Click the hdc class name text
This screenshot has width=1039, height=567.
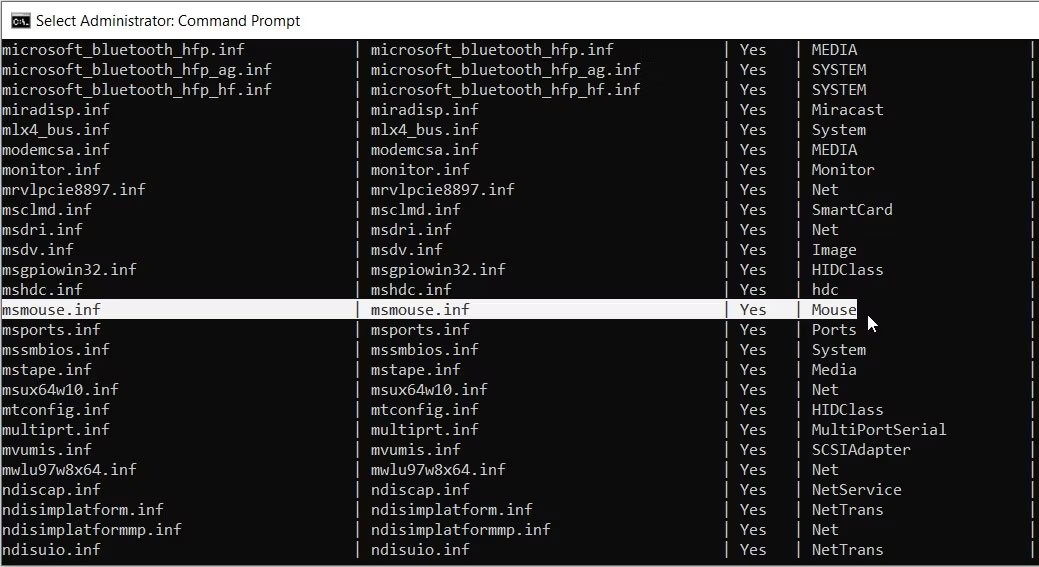point(825,290)
